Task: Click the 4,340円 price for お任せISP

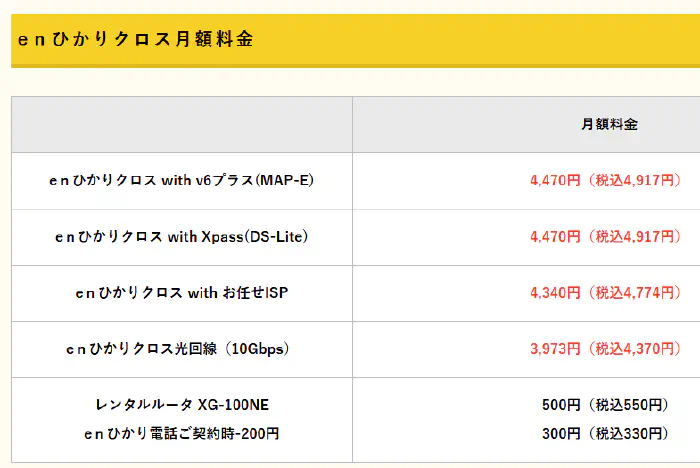Action: click(x=555, y=293)
